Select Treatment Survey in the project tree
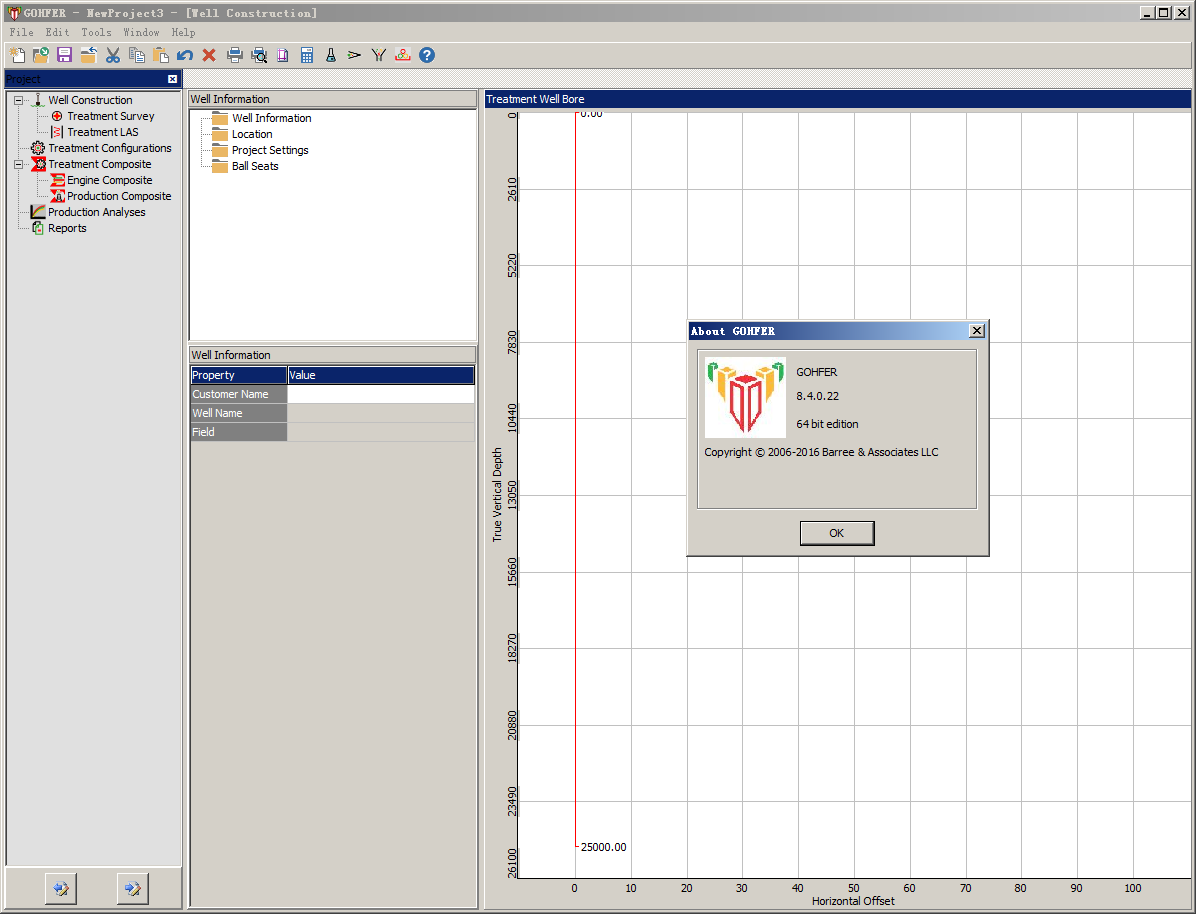The height and width of the screenshot is (914, 1196). pos(111,116)
